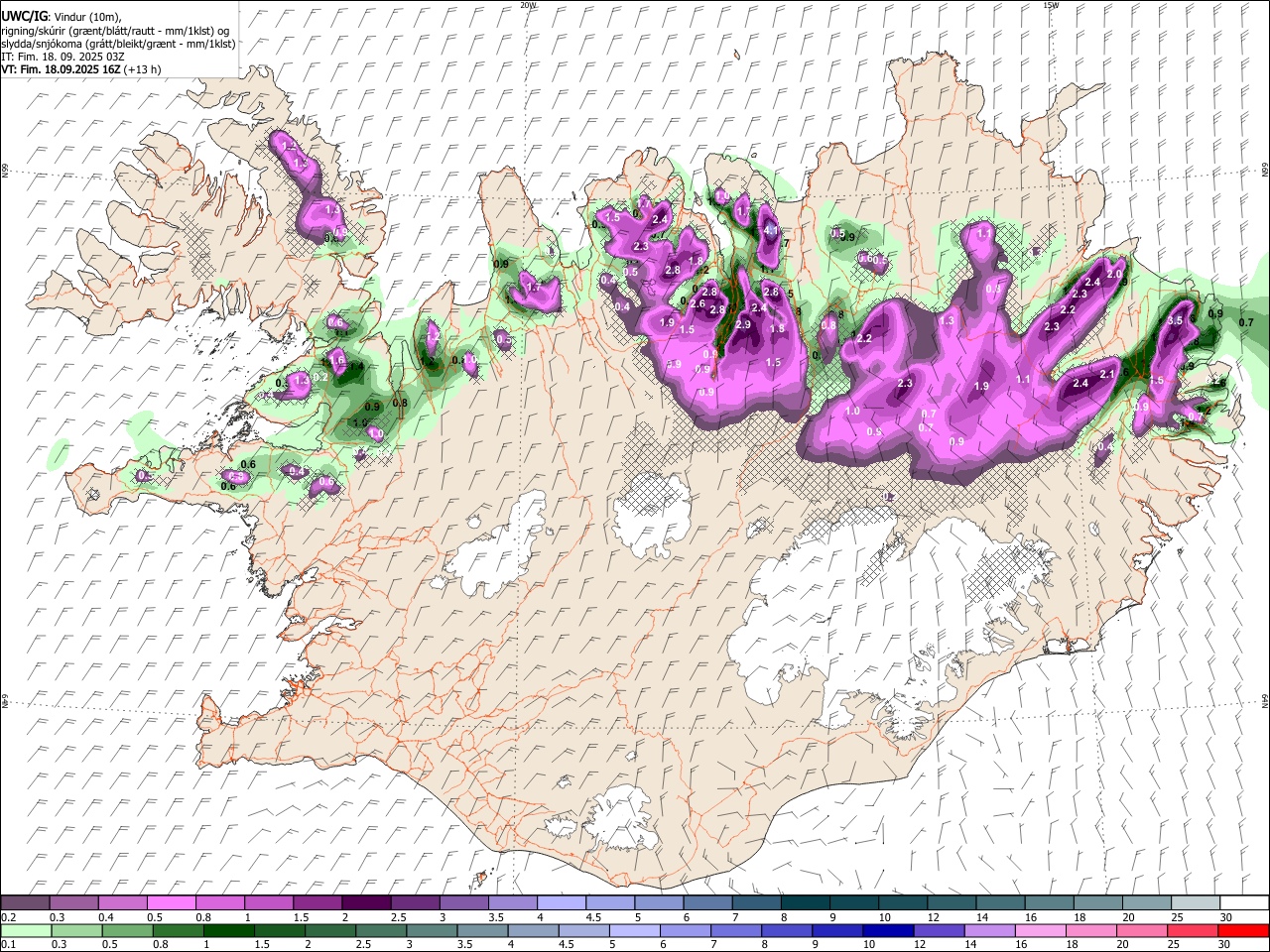Click the 'VT: Fim. 18.09.2025 16Z (+13 h)' line
This screenshot has height=952, width=1270.
coord(81,69)
